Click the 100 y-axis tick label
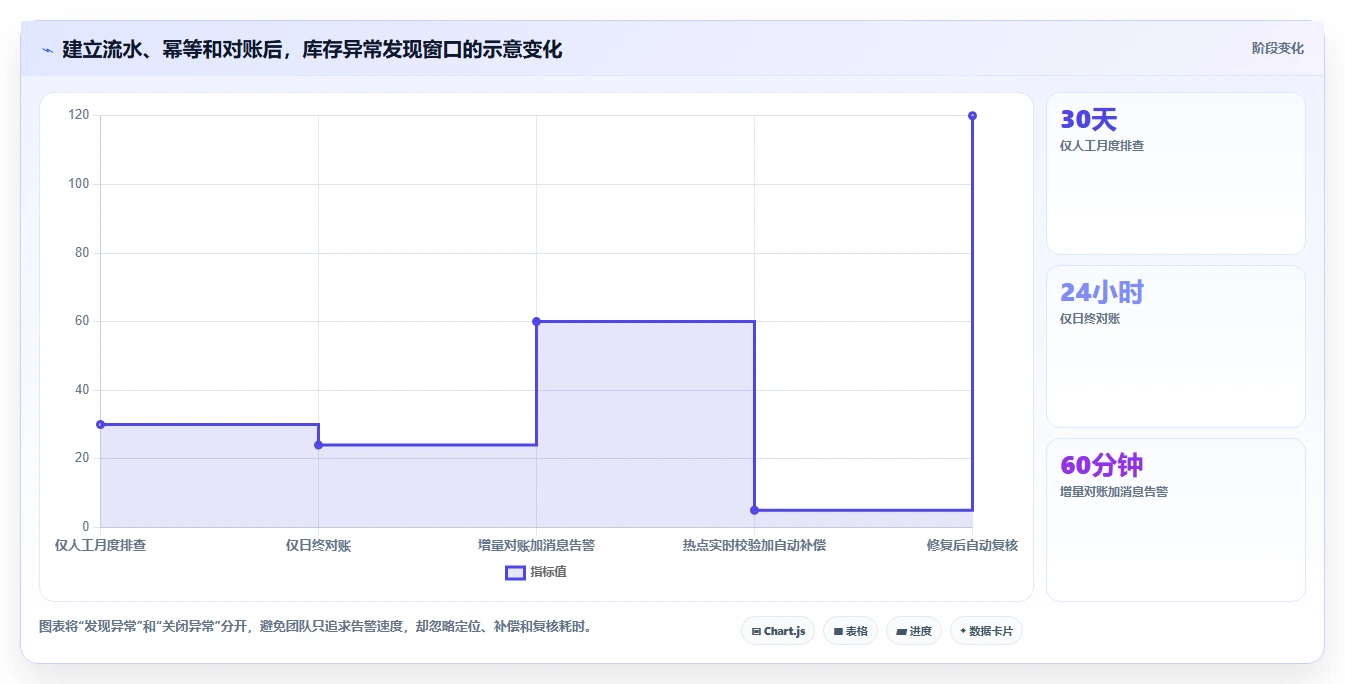 79,184
